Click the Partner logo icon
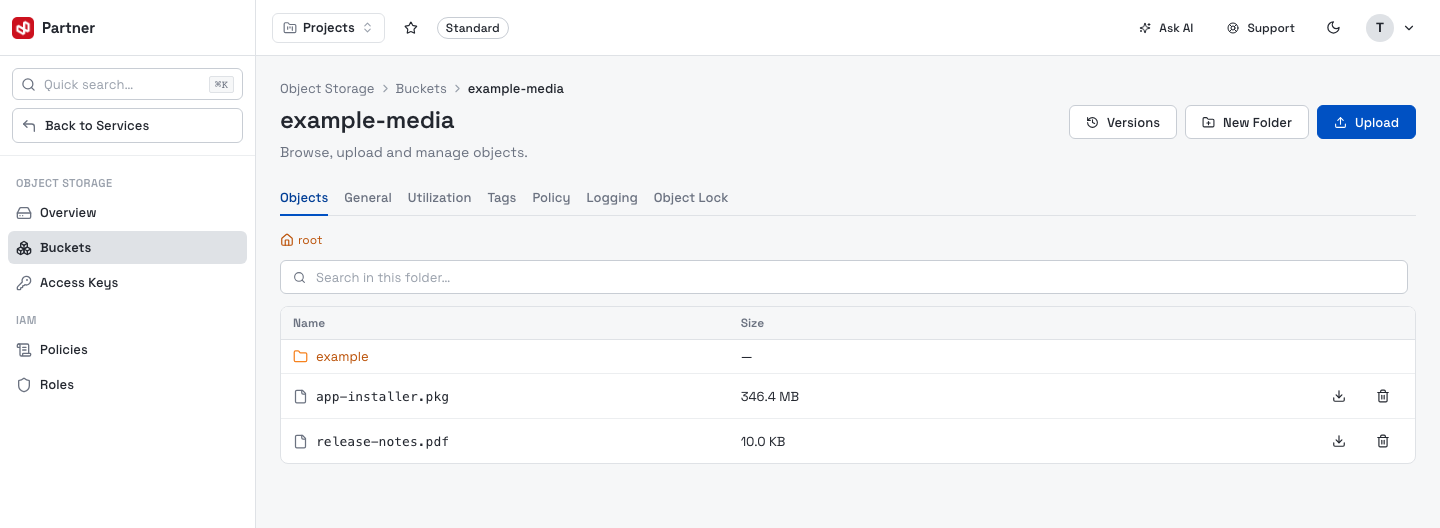 pos(23,28)
